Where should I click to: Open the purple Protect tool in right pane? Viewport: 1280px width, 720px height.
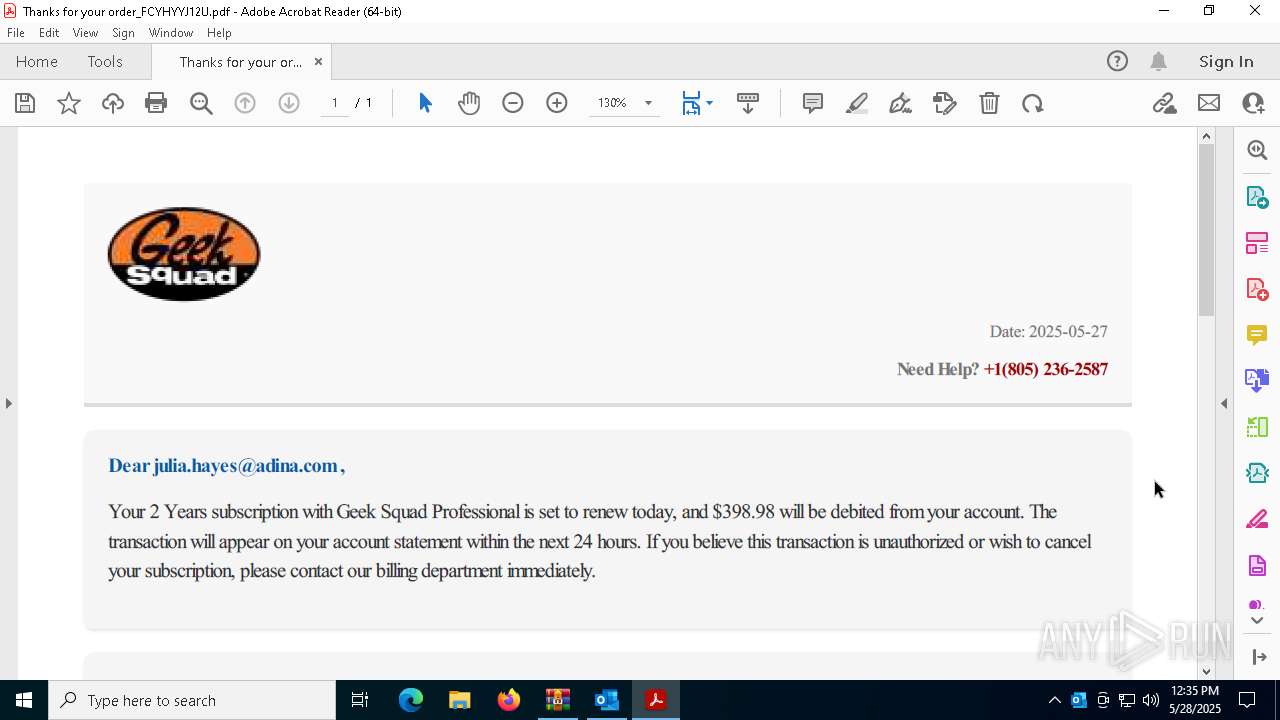pos(1257,565)
